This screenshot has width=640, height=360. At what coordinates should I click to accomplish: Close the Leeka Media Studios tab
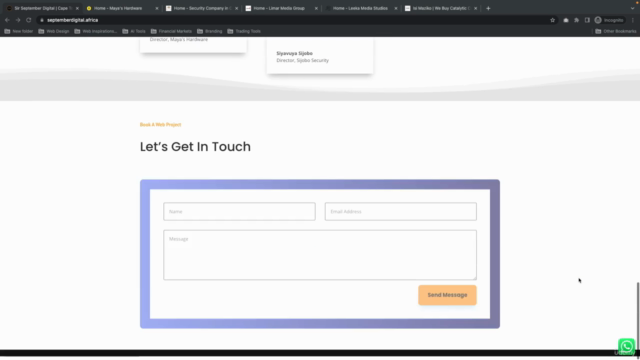[396, 8]
